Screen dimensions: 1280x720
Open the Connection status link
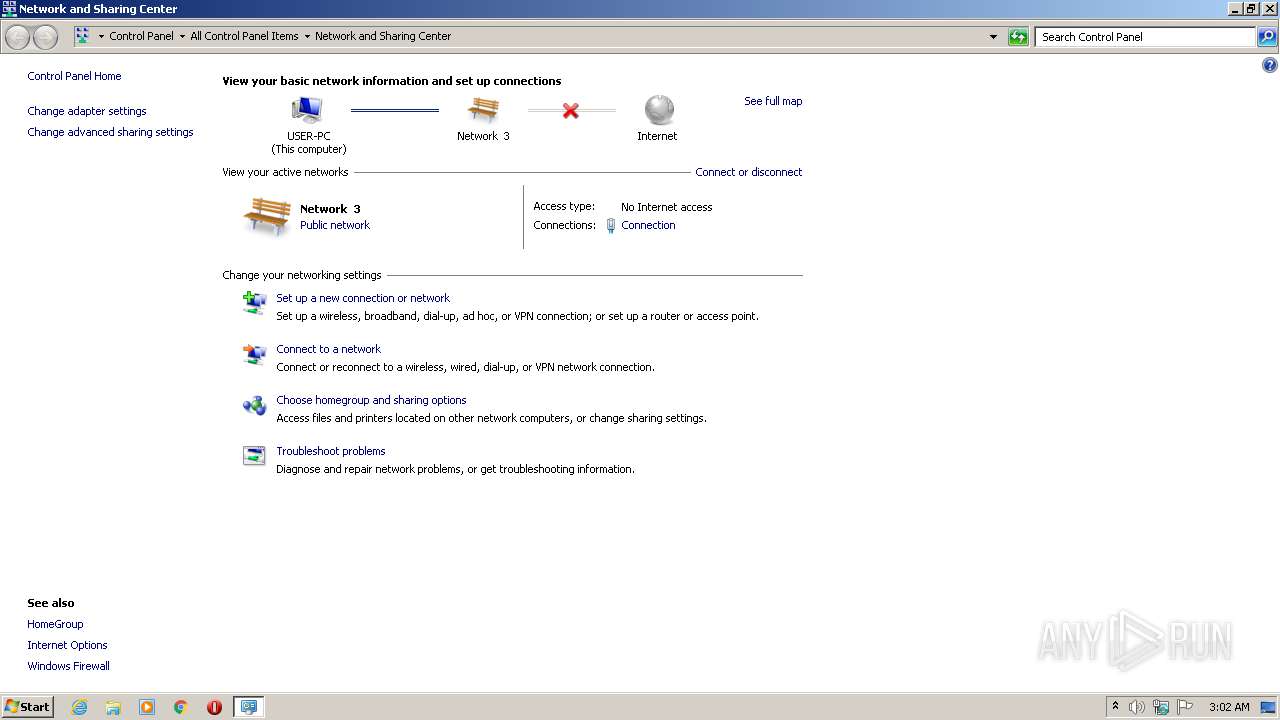pyautogui.click(x=648, y=225)
